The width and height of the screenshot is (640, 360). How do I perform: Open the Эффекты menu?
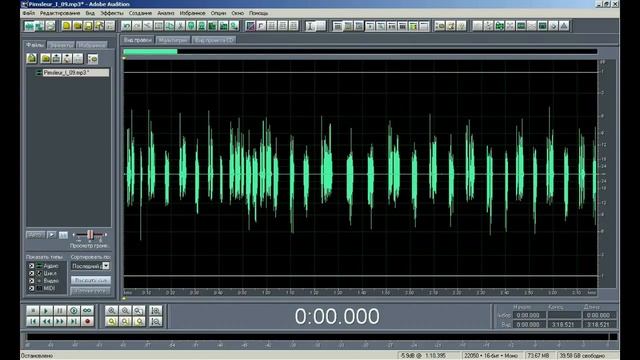point(112,13)
